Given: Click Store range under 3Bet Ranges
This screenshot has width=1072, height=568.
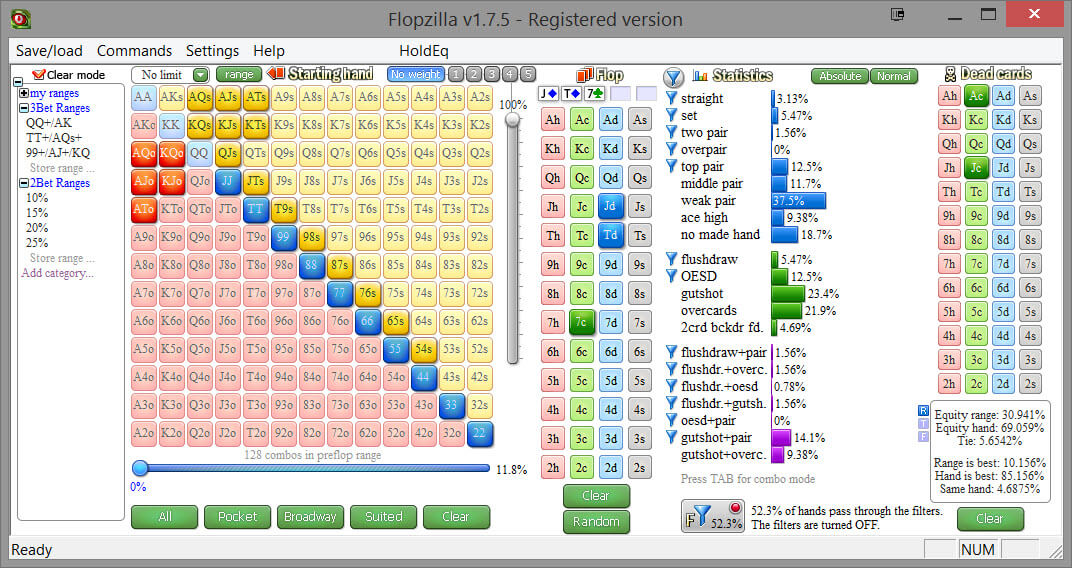Looking at the screenshot, I should point(62,168).
